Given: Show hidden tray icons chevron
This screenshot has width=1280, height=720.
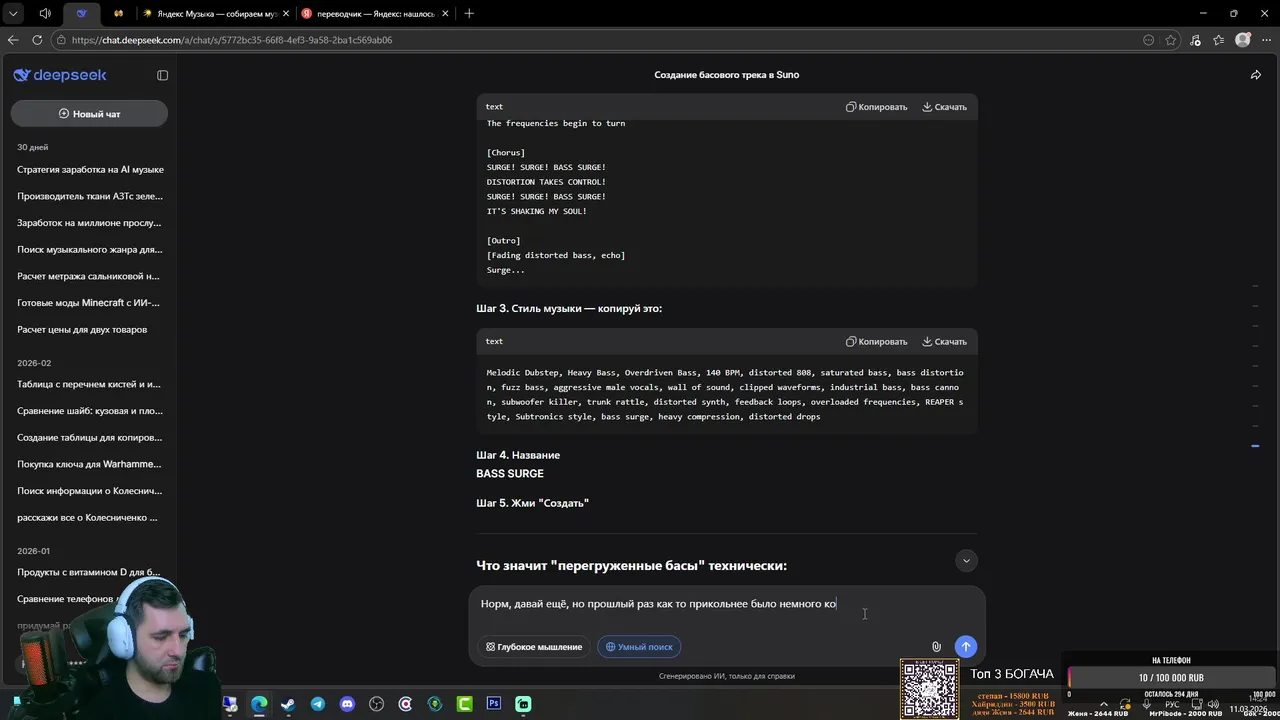Looking at the screenshot, I should click(1104, 704).
